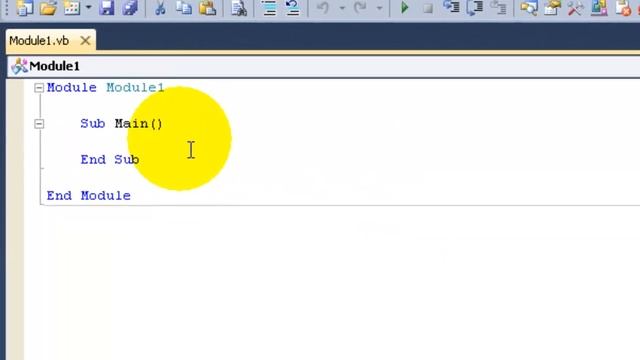Open the Properties Window icon

click(x=552, y=7)
